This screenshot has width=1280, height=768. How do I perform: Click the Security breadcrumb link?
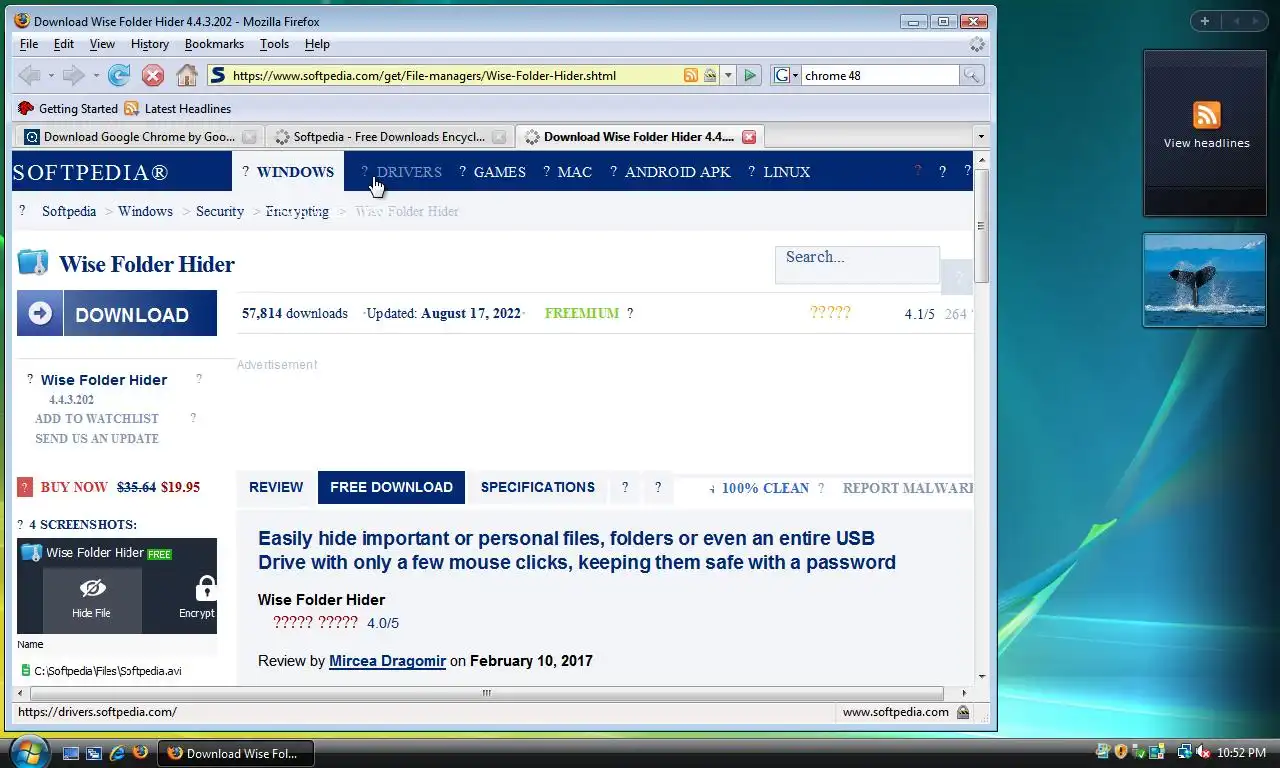pos(220,211)
